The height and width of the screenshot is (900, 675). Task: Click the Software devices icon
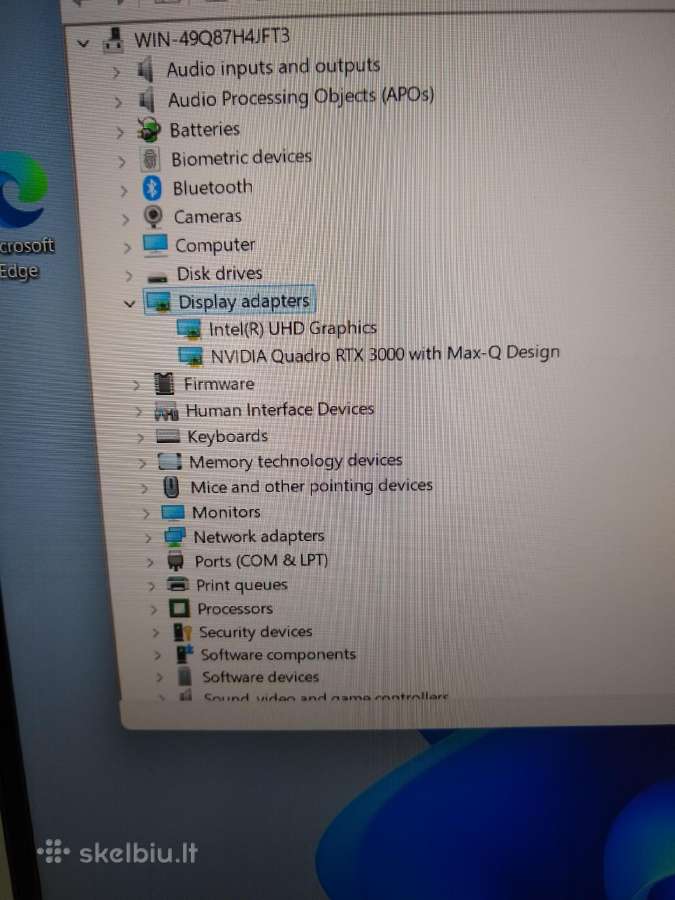pyautogui.click(x=184, y=677)
